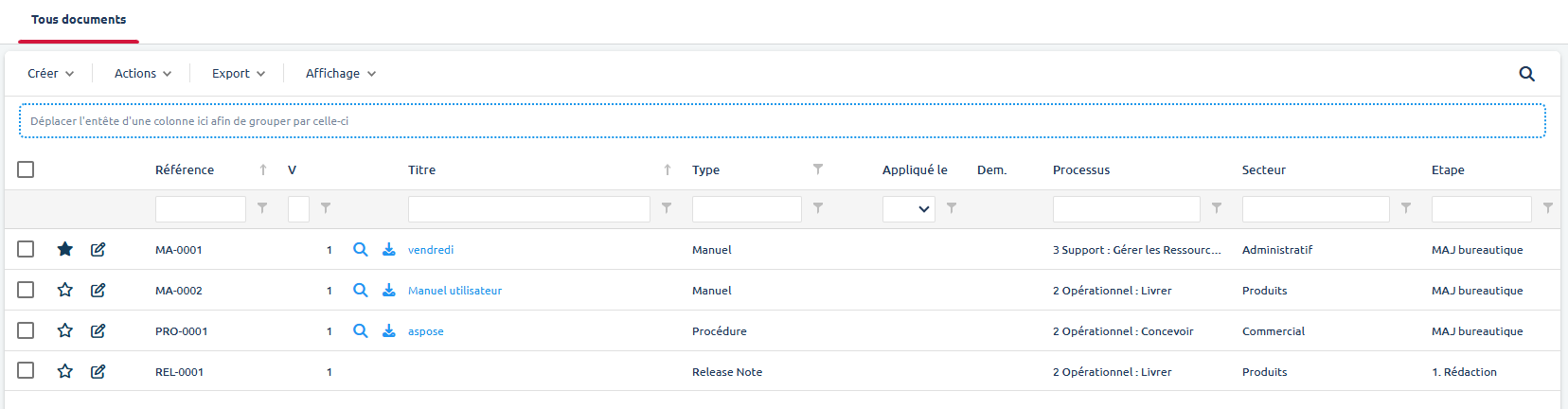Open the Appliqué le date dropdown filter
Viewport: 1568px width, 409px height.
pos(909,209)
